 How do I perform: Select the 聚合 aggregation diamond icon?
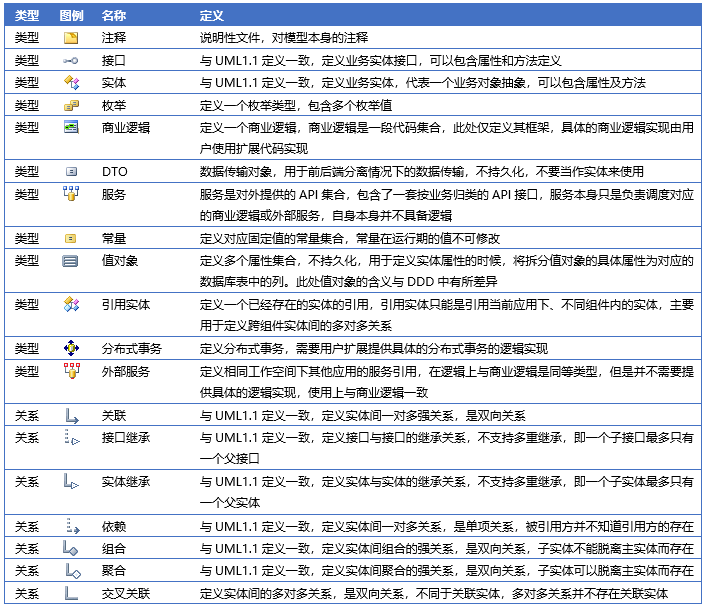click(x=73, y=570)
